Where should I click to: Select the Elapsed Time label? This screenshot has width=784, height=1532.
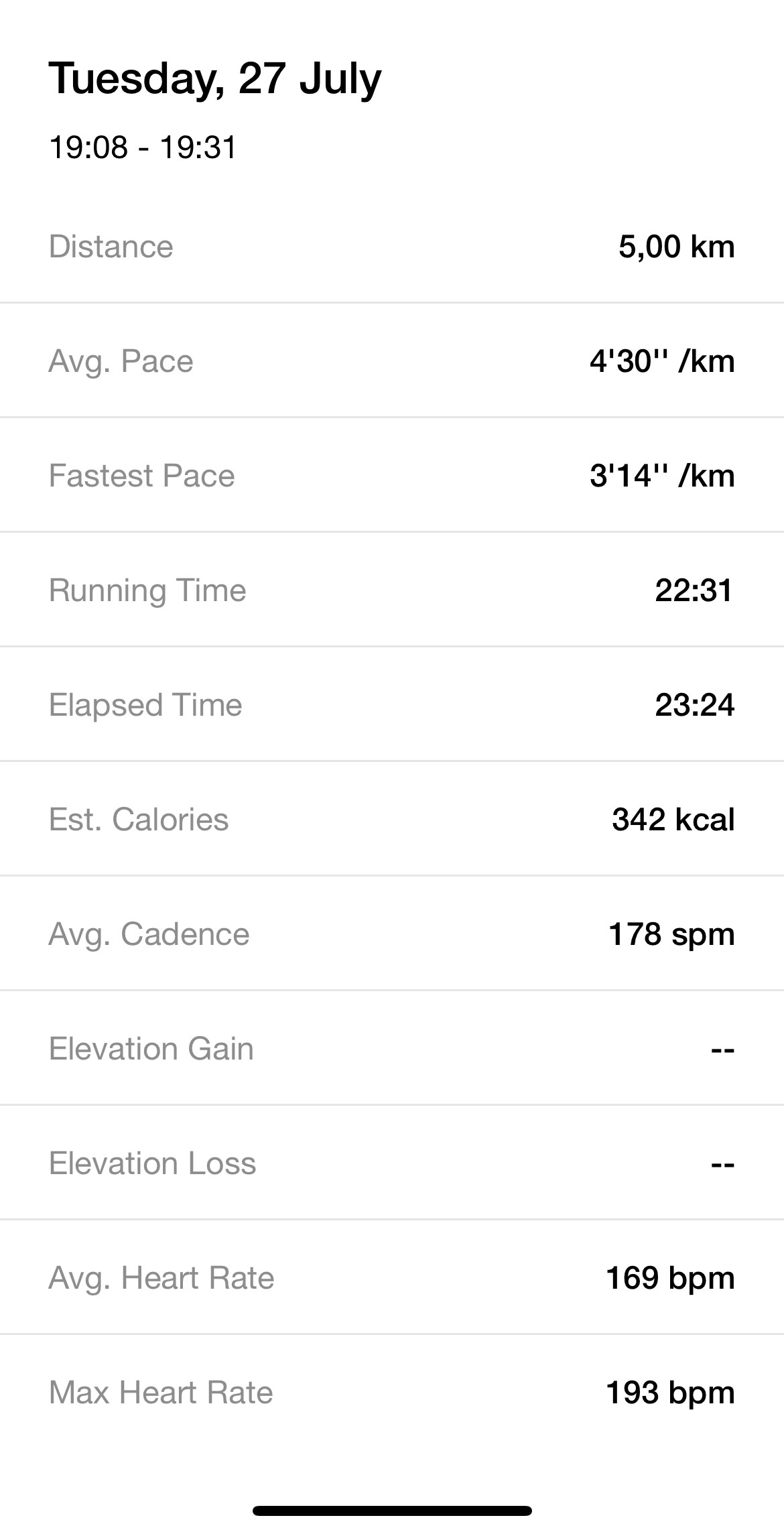pyautogui.click(x=145, y=705)
